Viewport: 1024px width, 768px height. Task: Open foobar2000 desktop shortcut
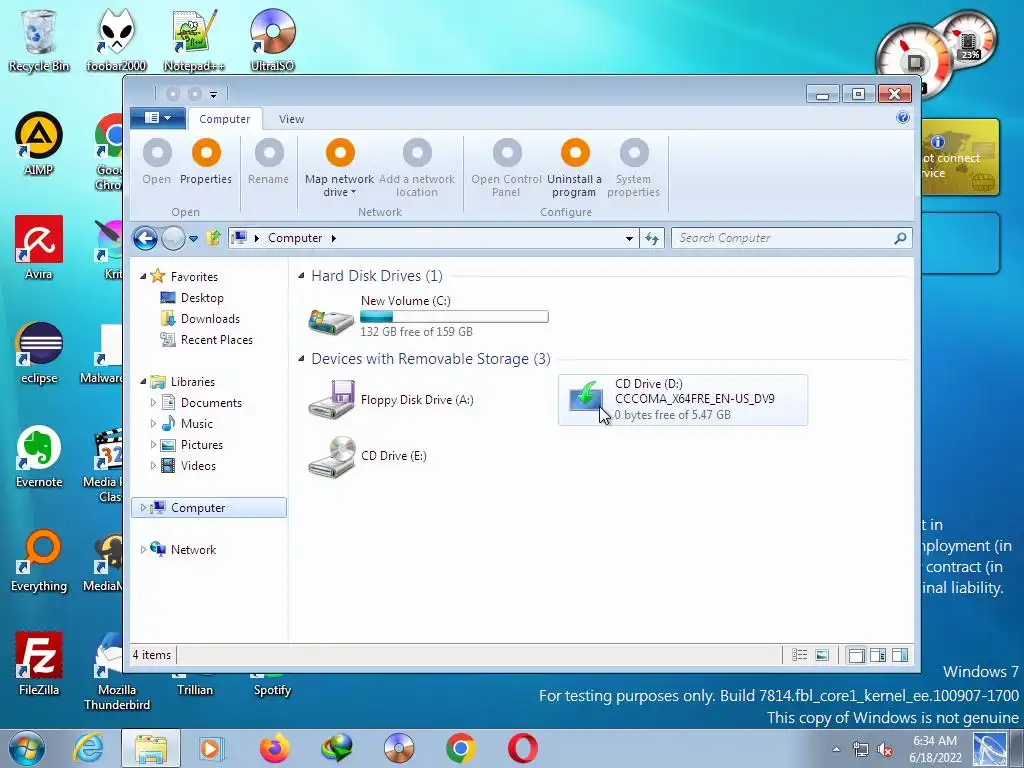116,40
